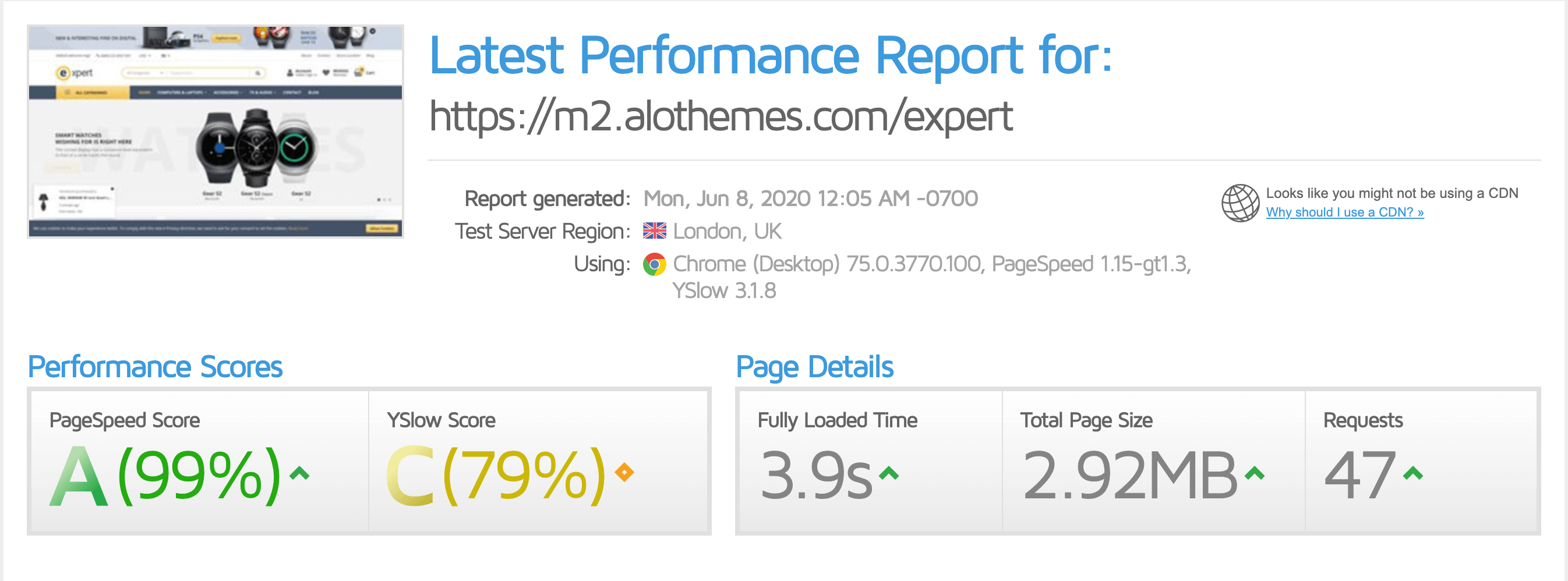Click green arrow next to 47 requests
The width and height of the screenshot is (1568, 581).
click(1413, 473)
